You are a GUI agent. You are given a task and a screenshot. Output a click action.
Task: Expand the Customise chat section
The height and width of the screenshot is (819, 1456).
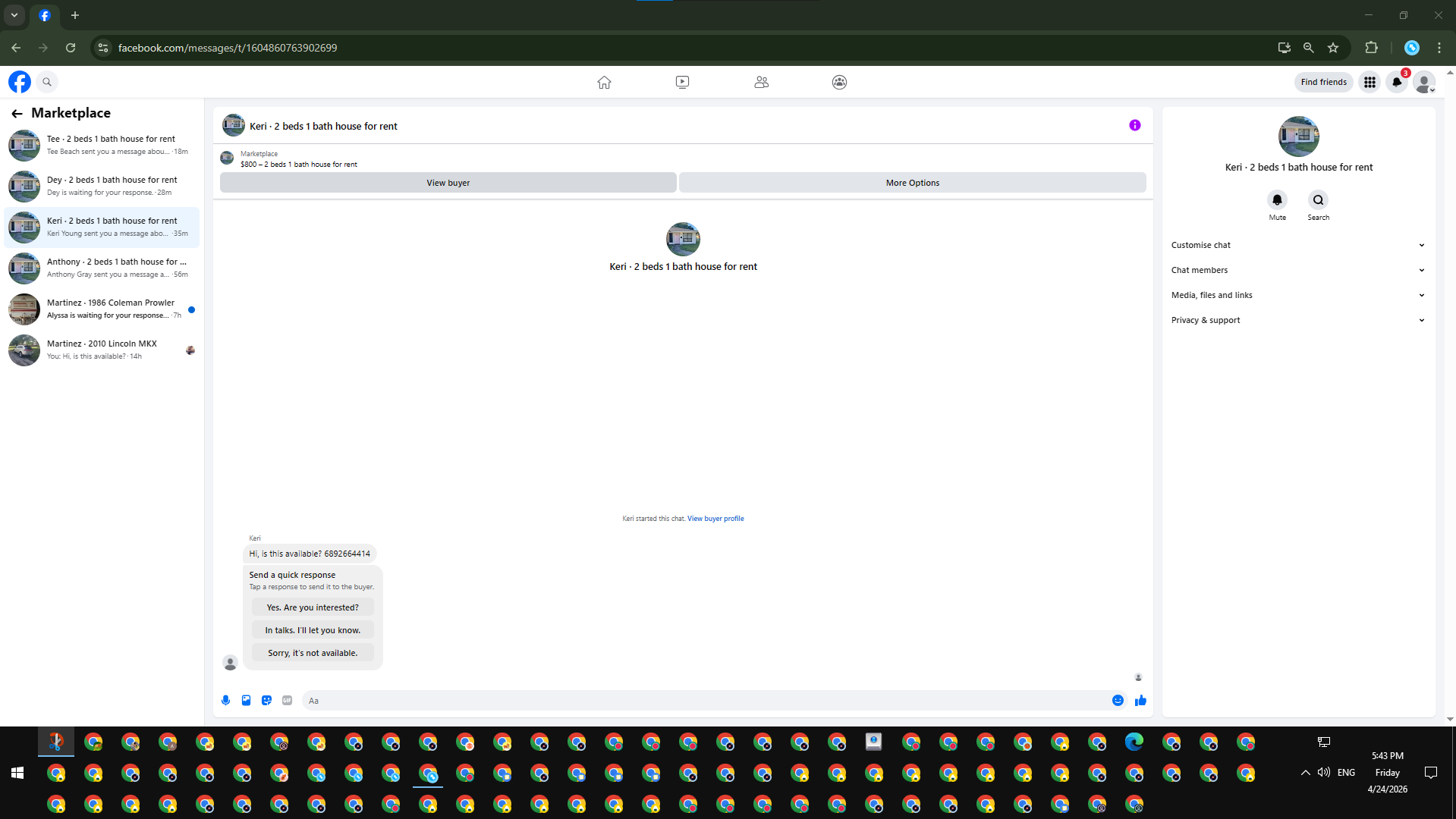pyautogui.click(x=1298, y=245)
